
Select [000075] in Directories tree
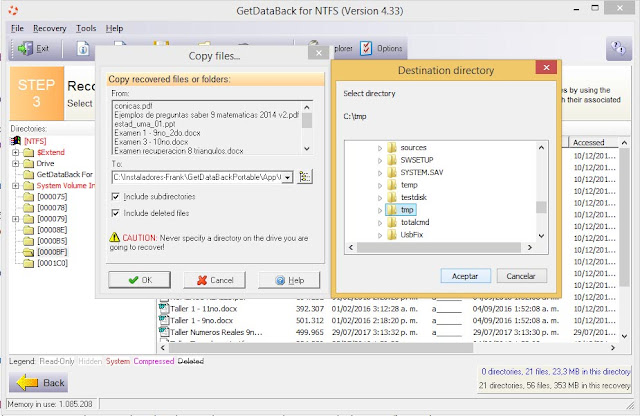pyautogui.click(x=52, y=196)
